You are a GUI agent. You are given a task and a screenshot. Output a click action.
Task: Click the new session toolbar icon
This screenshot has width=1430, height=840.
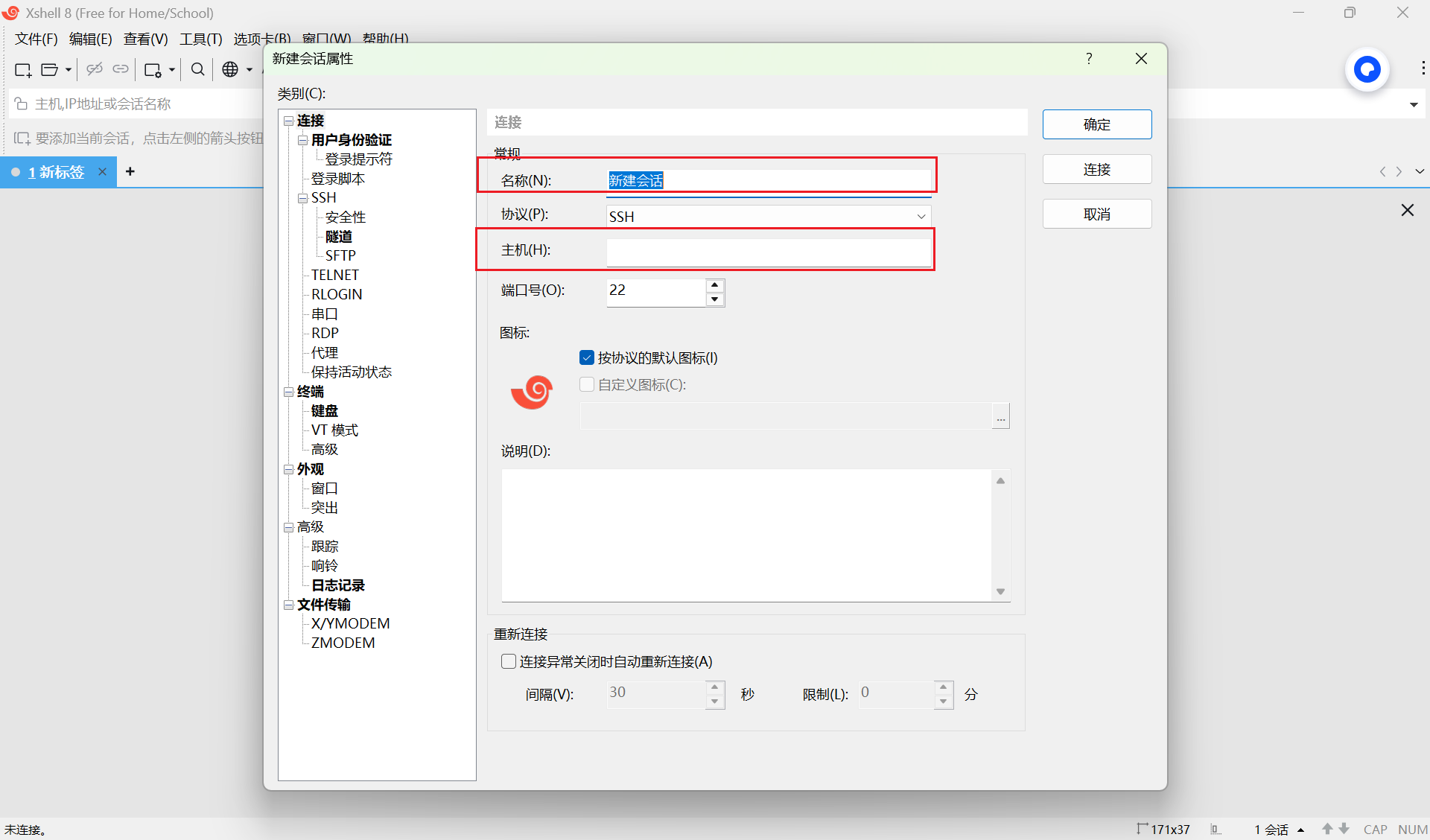[x=23, y=70]
